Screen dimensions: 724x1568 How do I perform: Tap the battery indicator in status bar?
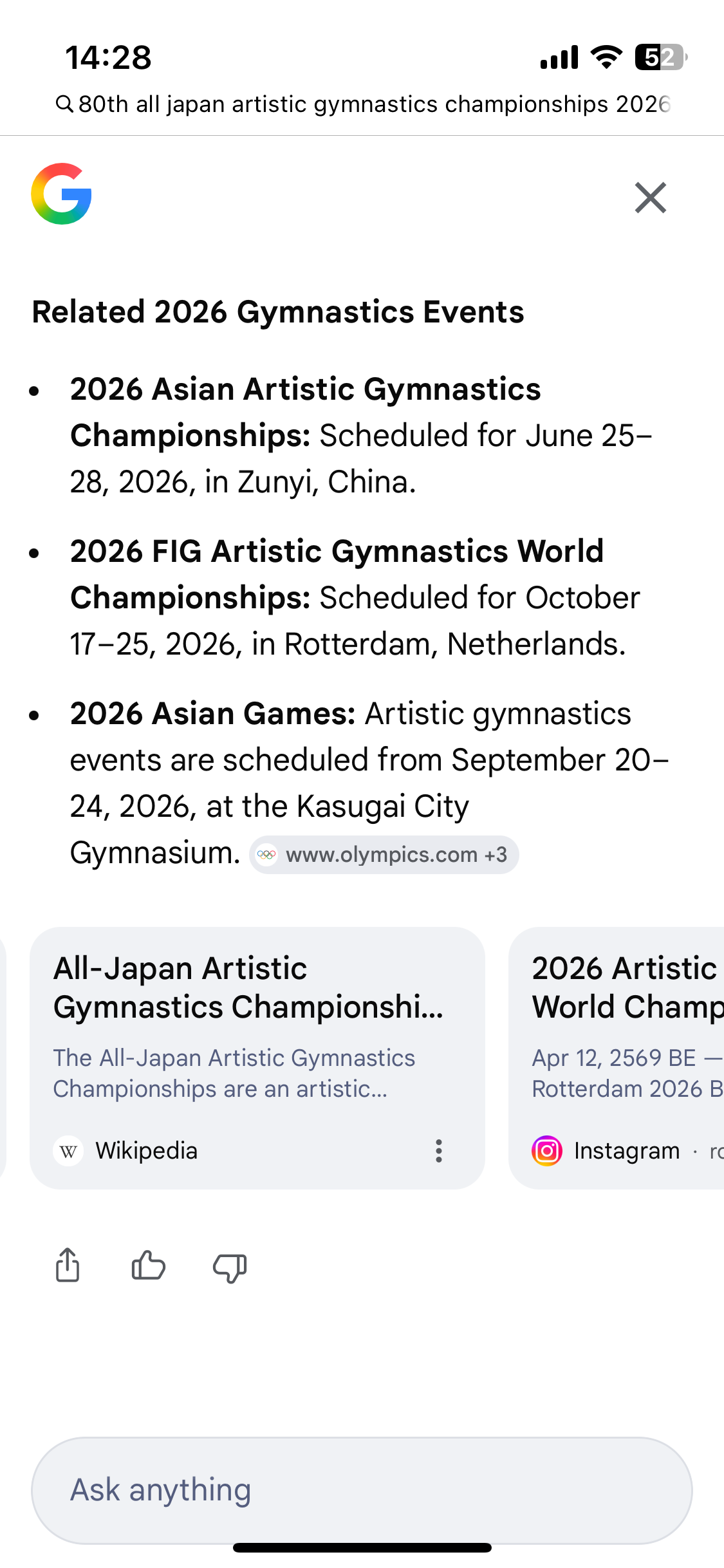pyautogui.click(x=660, y=57)
